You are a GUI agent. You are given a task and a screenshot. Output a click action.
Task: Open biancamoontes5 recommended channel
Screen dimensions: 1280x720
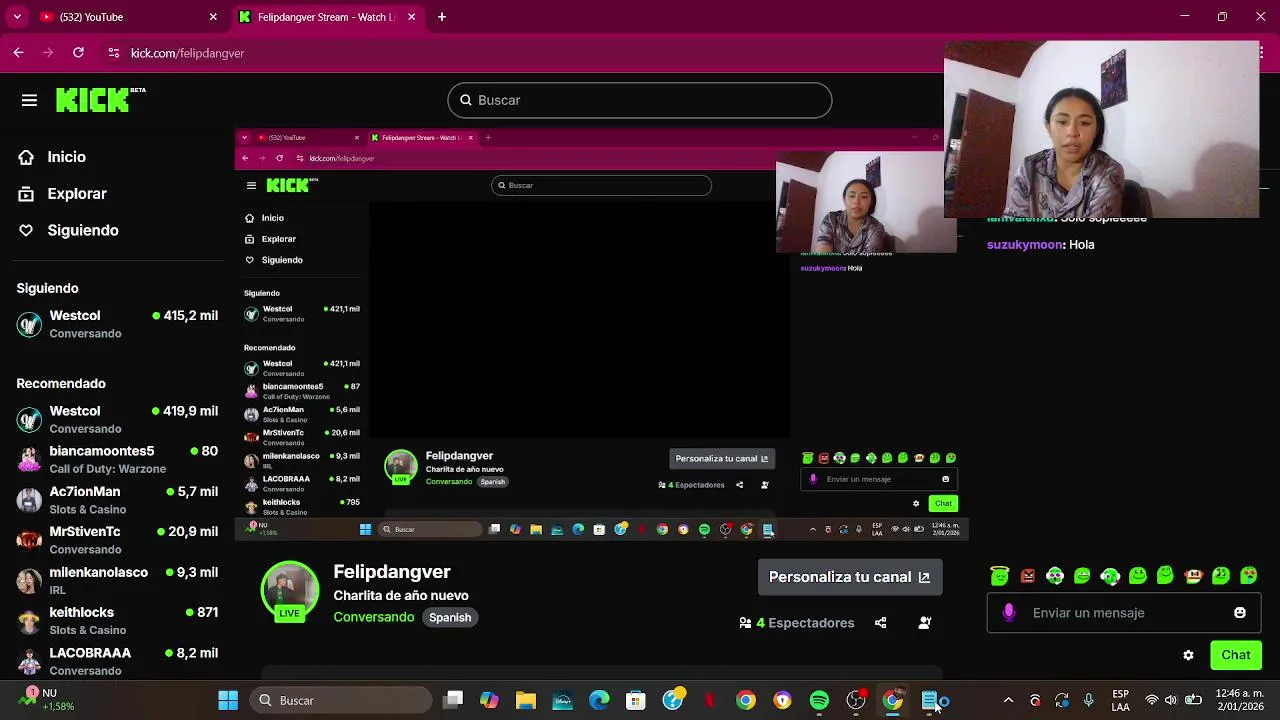coord(118,459)
